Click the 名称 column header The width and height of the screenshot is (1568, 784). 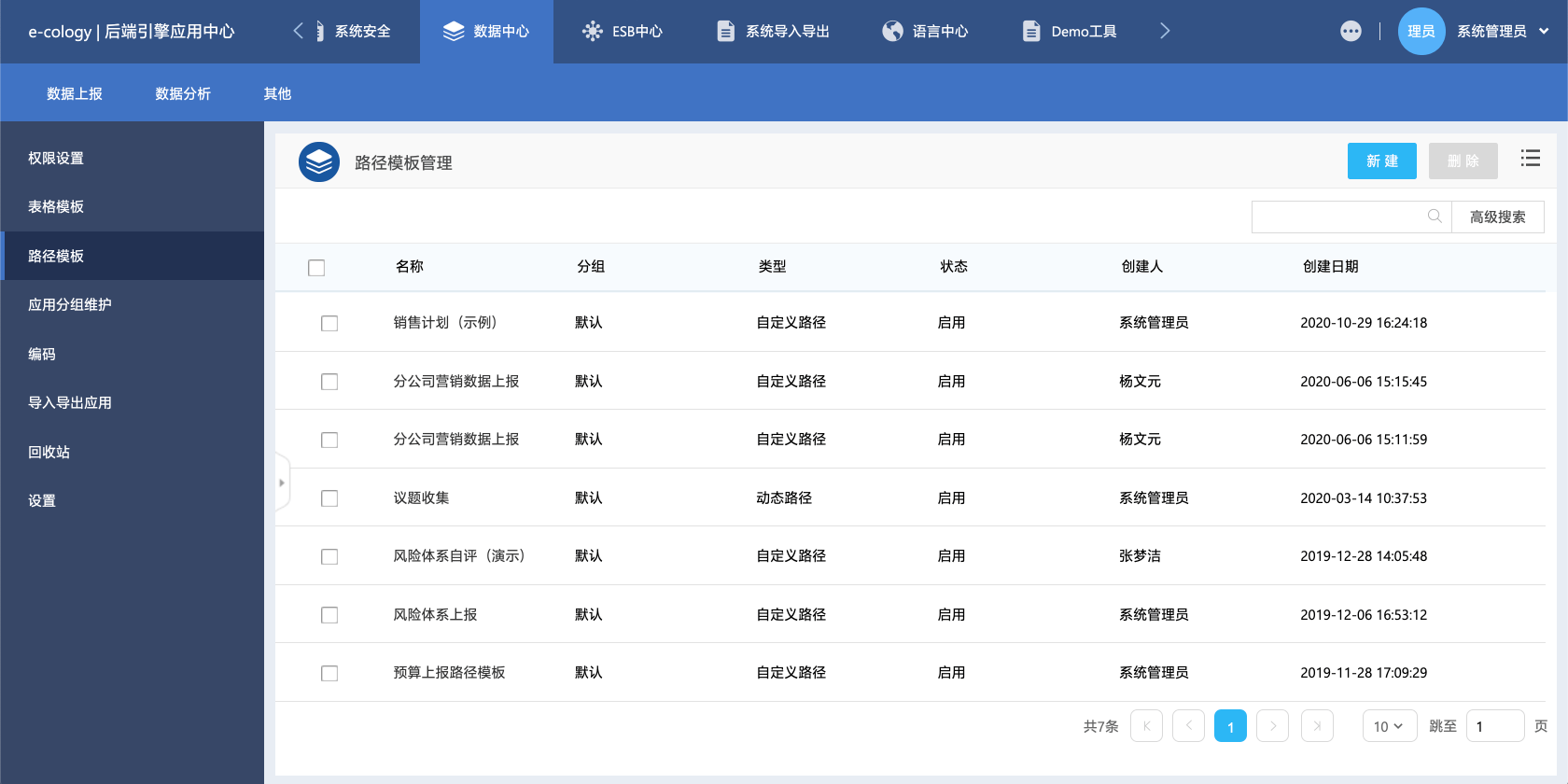(x=409, y=266)
